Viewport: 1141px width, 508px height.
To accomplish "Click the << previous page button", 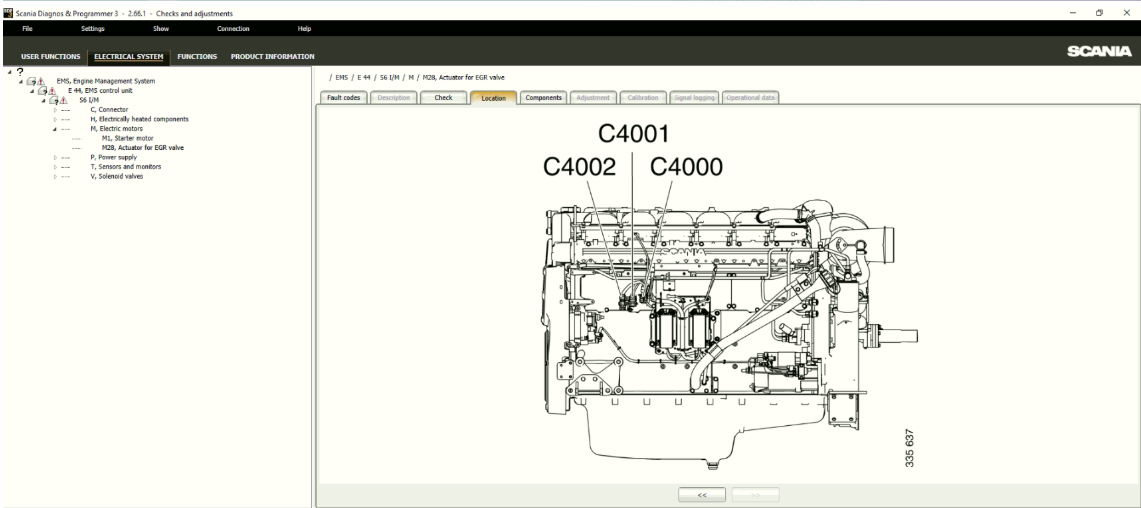I will click(702, 495).
